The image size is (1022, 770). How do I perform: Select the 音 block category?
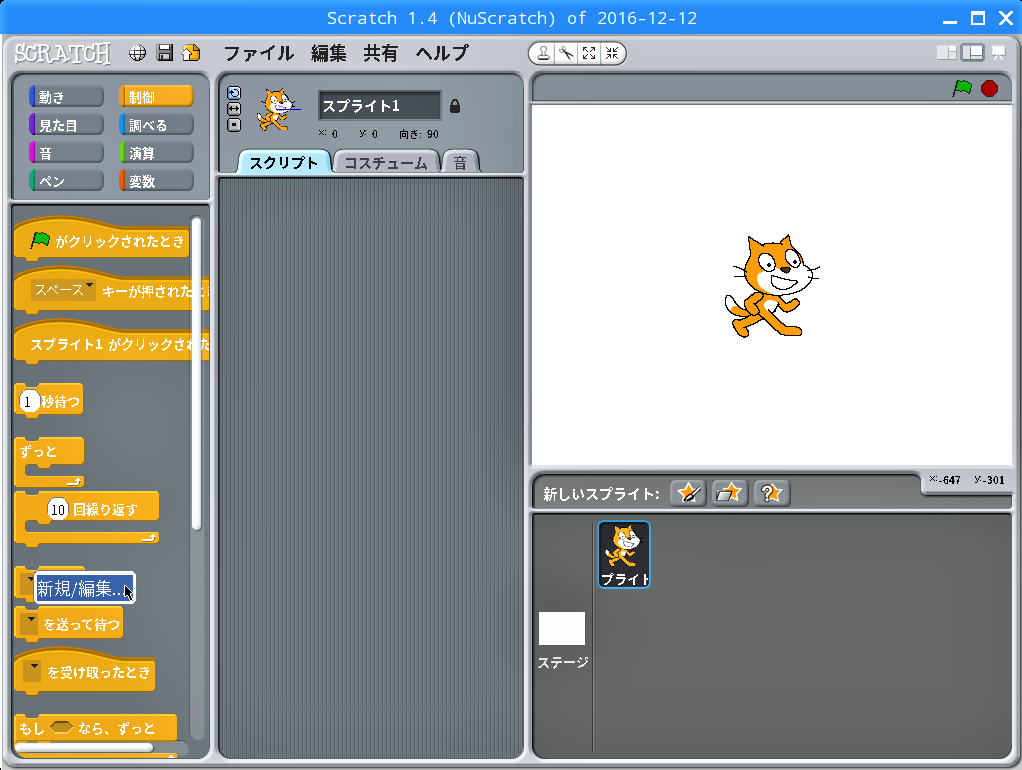click(66, 153)
